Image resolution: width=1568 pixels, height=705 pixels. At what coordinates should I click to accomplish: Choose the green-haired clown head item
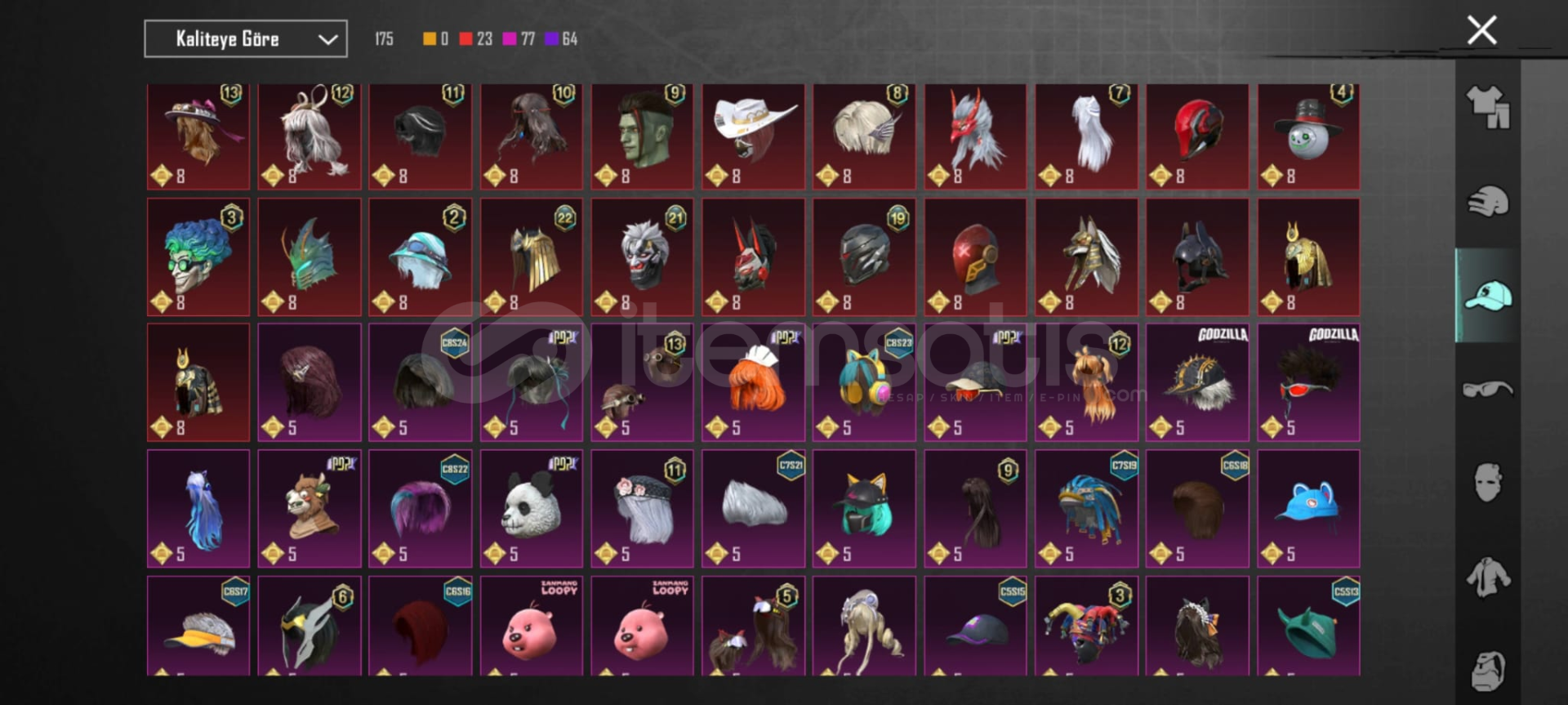(198, 257)
